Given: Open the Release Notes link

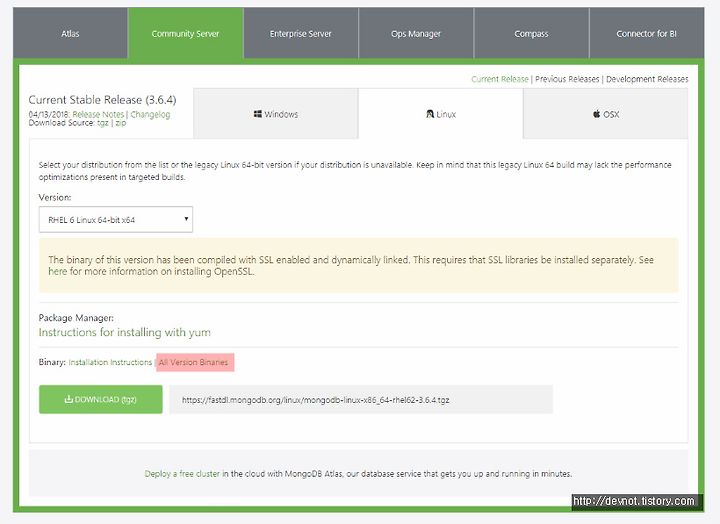Looking at the screenshot, I should click(98, 114).
